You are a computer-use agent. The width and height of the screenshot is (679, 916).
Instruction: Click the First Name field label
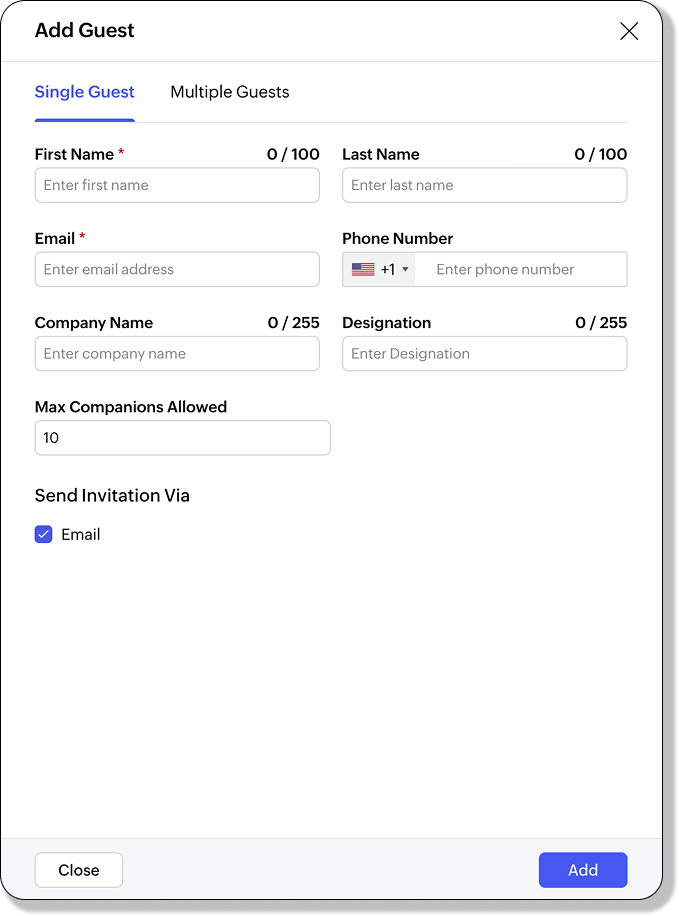click(74, 154)
